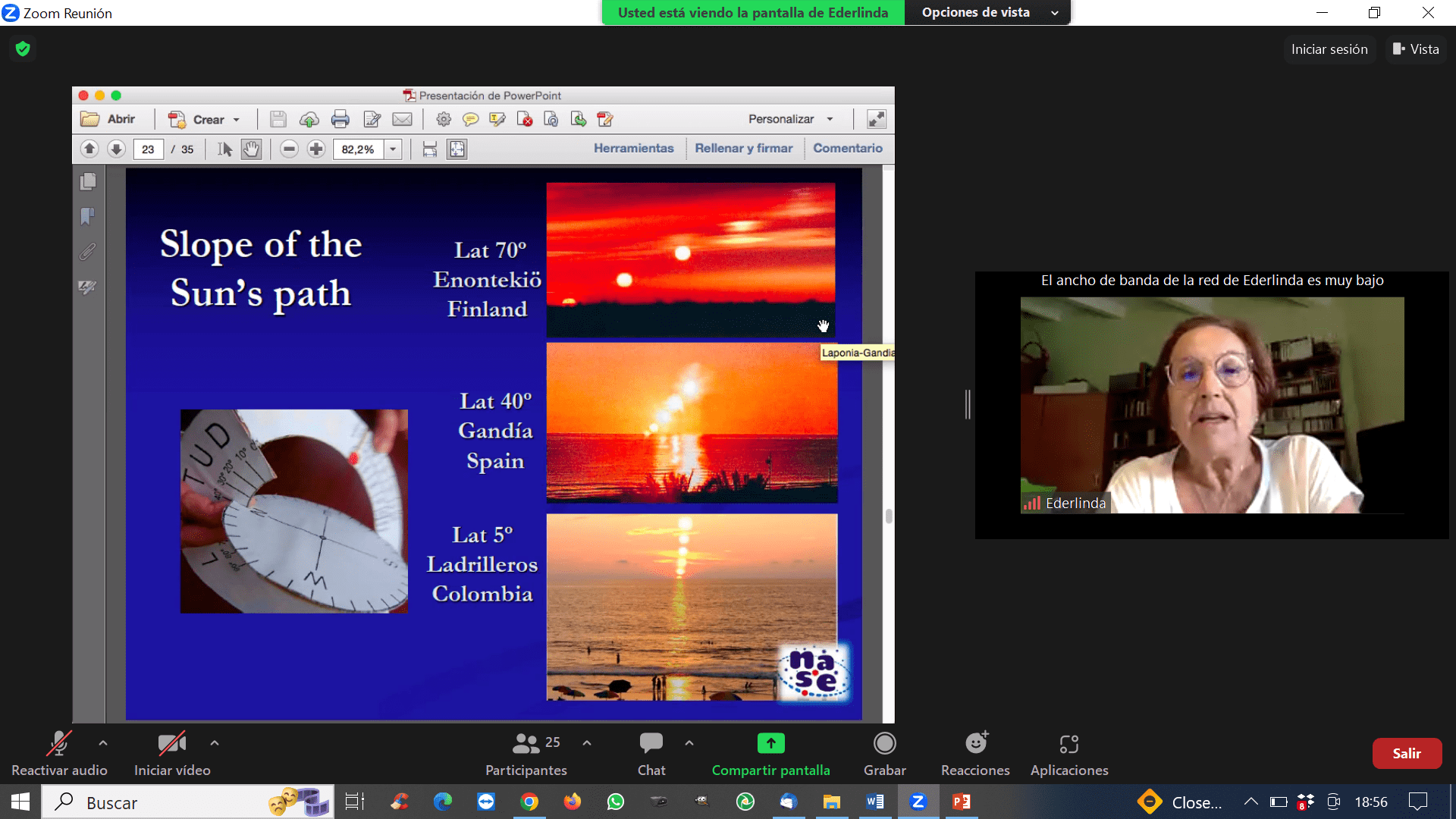Open the Herramientas panel
This screenshot has height=819, width=1456.
633,149
